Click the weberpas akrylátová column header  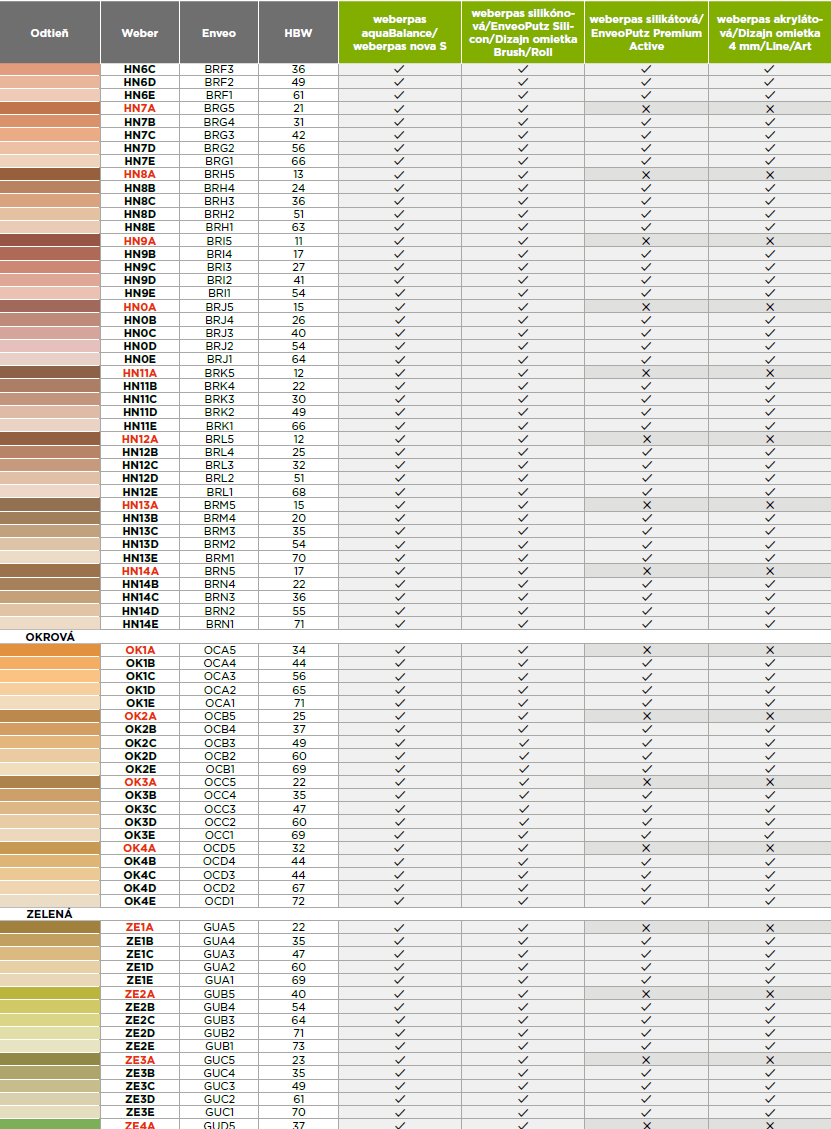coord(770,32)
